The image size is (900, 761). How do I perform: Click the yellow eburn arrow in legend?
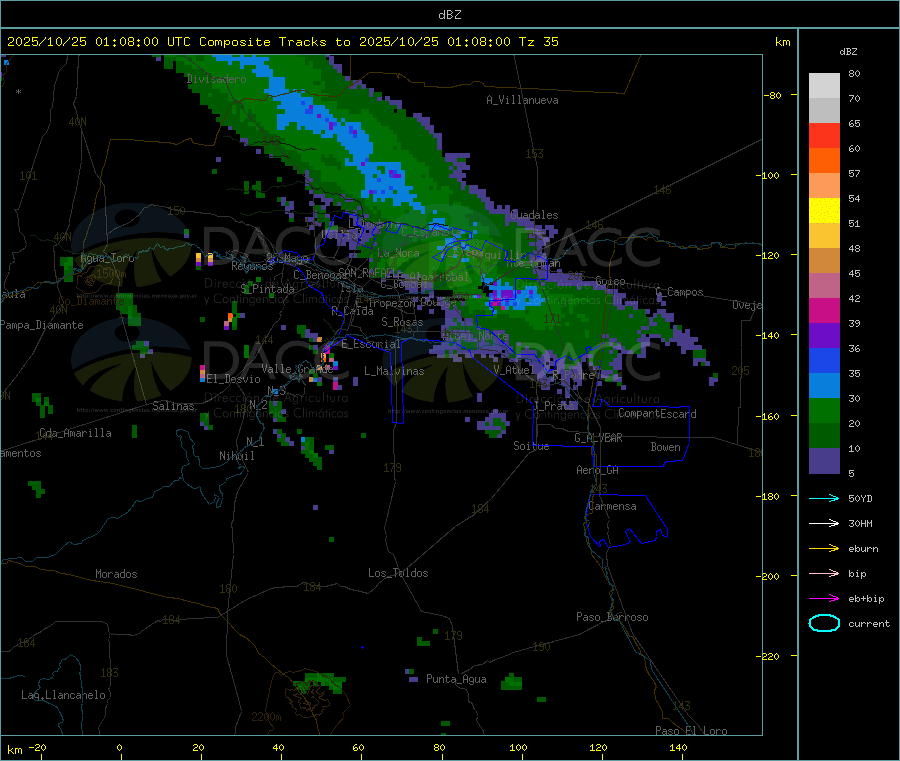pos(824,549)
